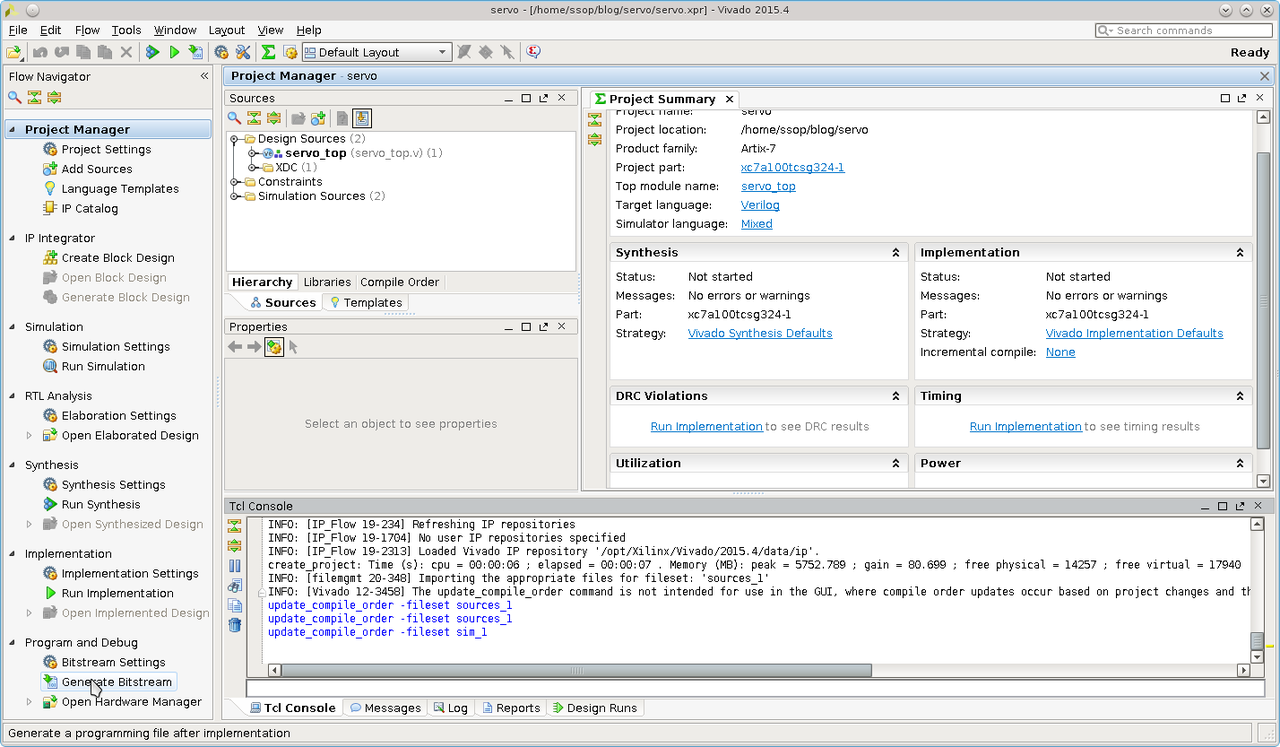The width and height of the screenshot is (1280, 747).
Task: Collapse the Synthesis summary section
Action: coord(896,253)
